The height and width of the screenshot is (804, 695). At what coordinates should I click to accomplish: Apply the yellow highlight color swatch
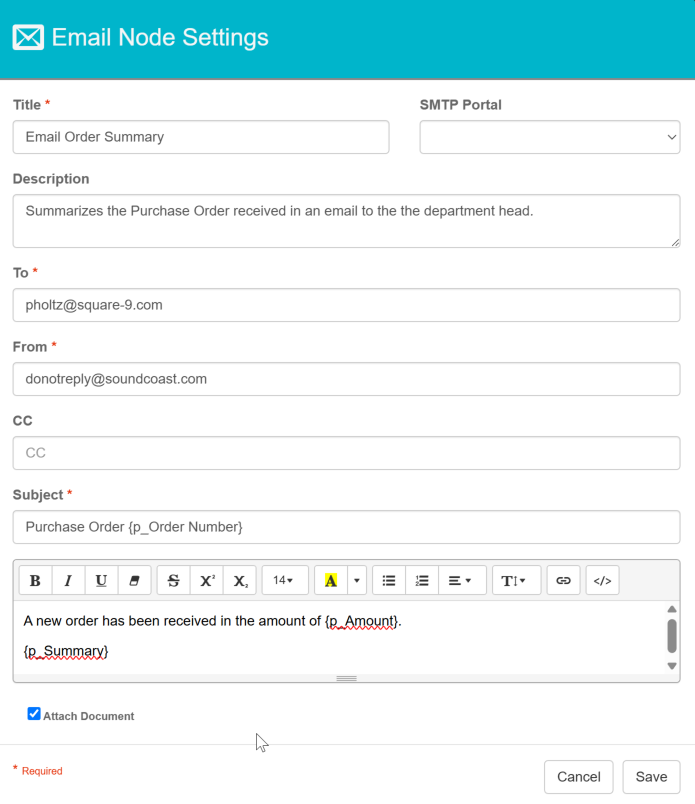tap(330, 581)
